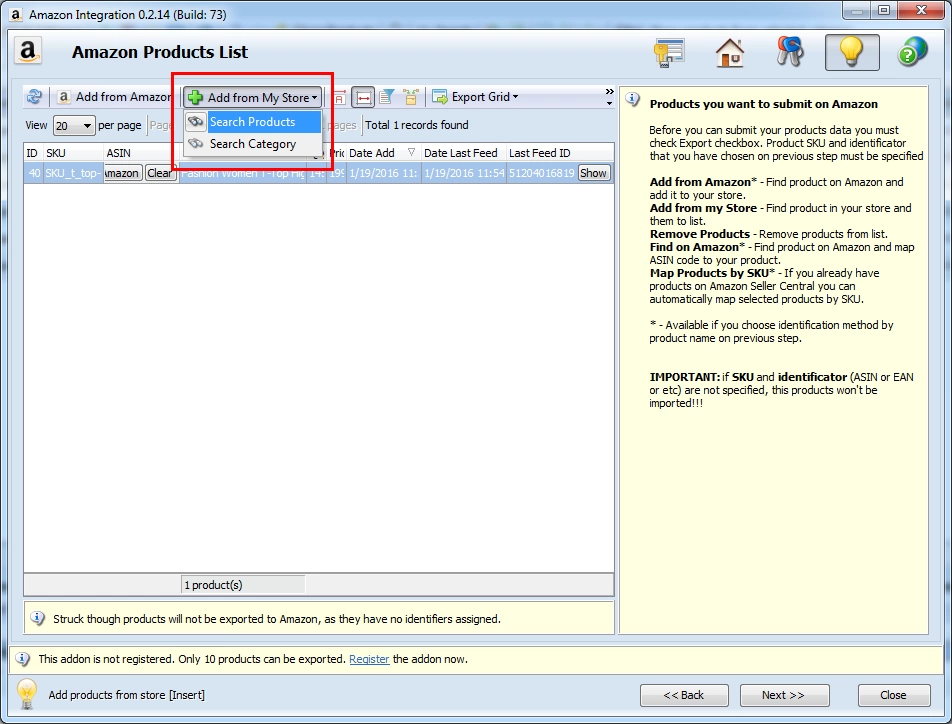Click the fit columns width icon
The height and width of the screenshot is (724, 952).
[363, 97]
